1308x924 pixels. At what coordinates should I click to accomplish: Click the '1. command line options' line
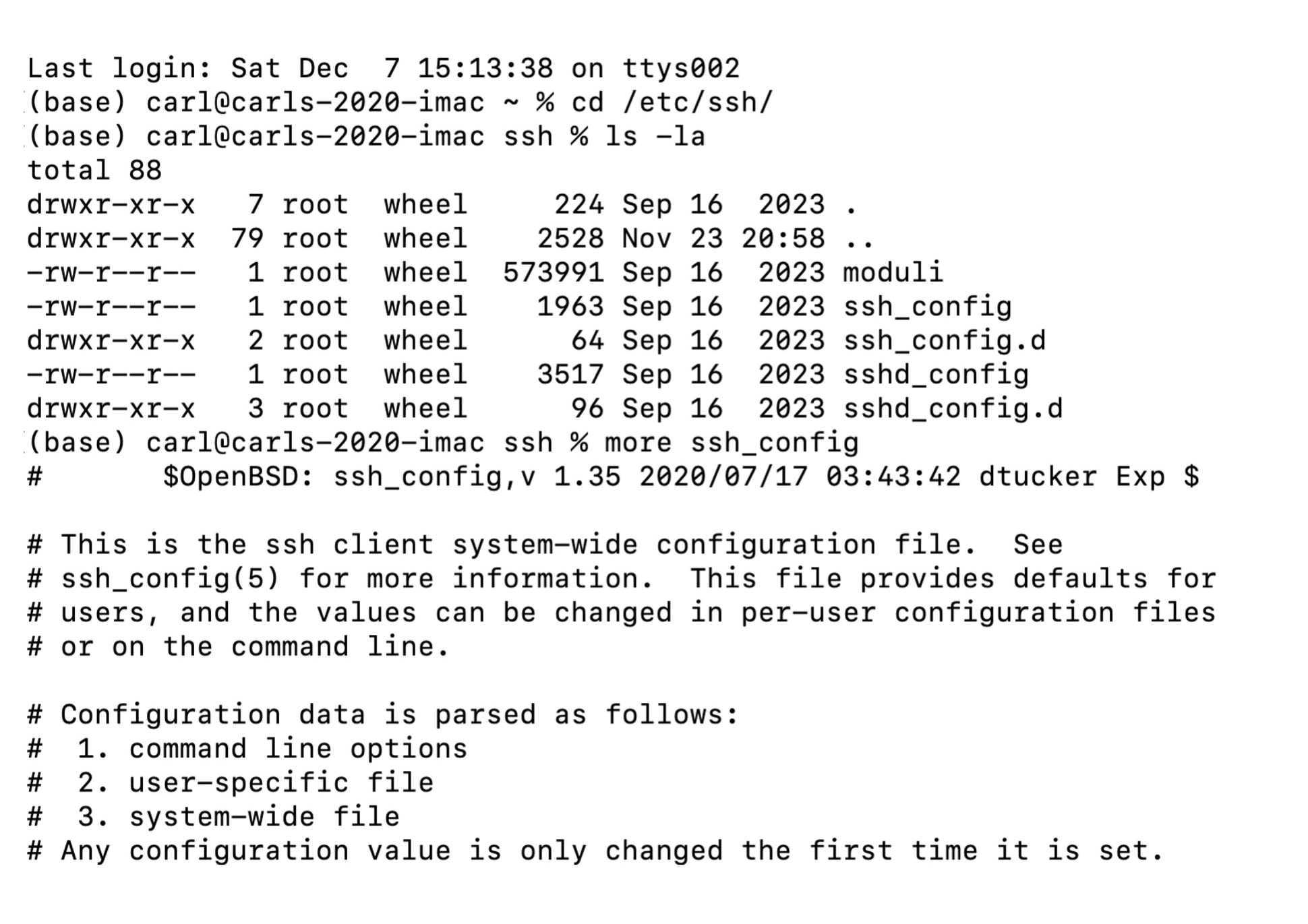(x=272, y=749)
